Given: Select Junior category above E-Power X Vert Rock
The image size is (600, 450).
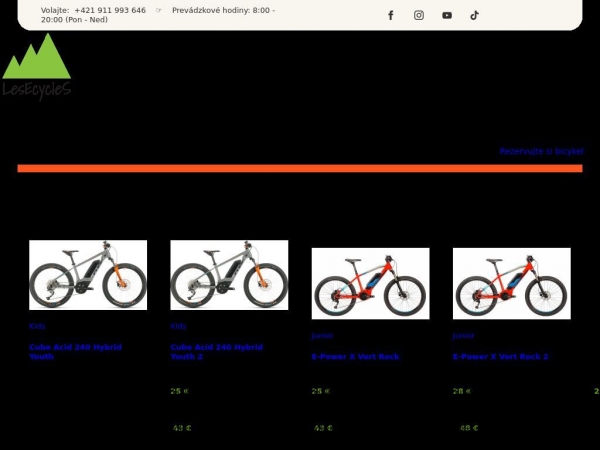Looking at the screenshot, I should click(x=322, y=336).
